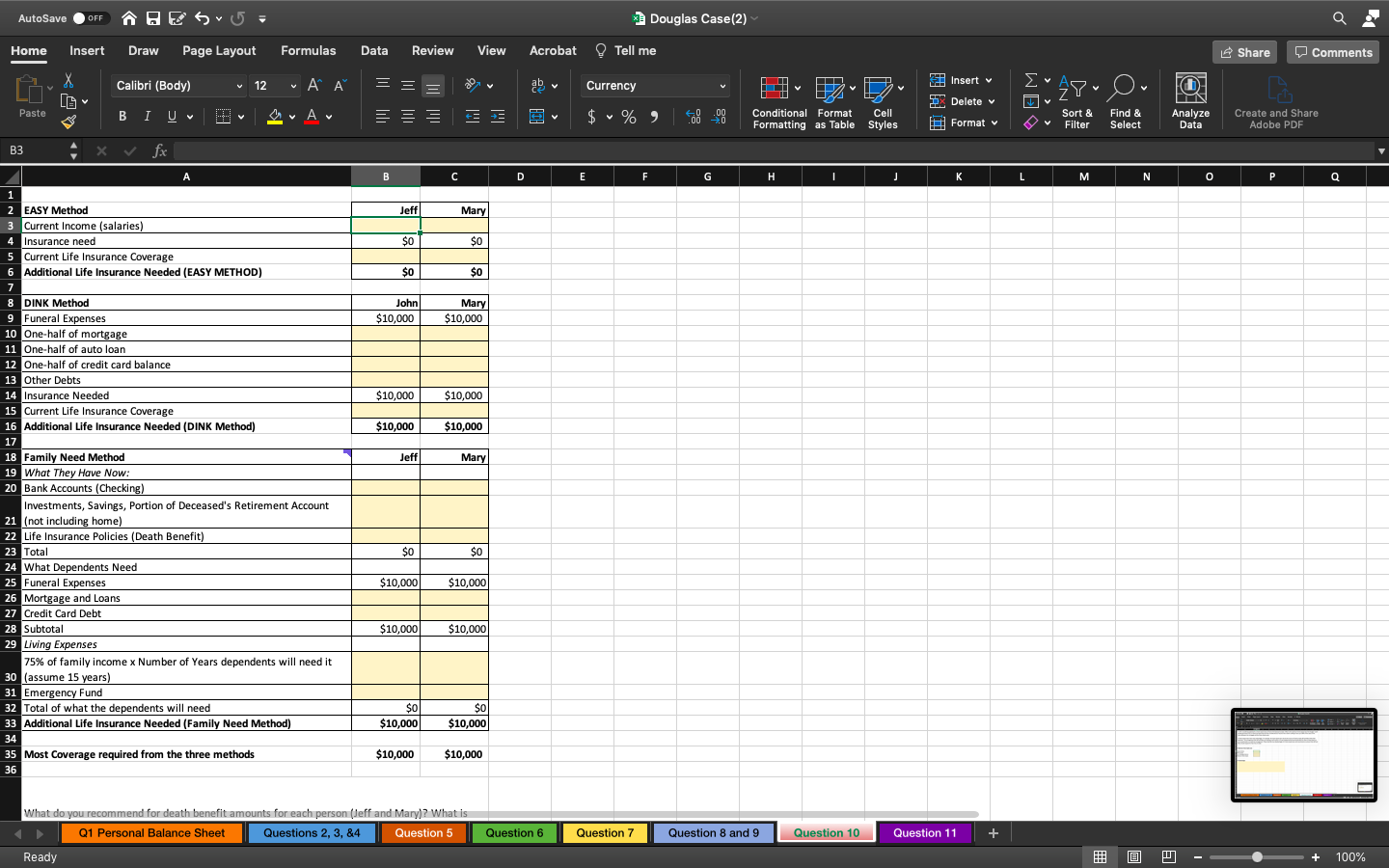Toggle the AutoSave switch
Viewport: 1389px width, 868px height.
91,18
